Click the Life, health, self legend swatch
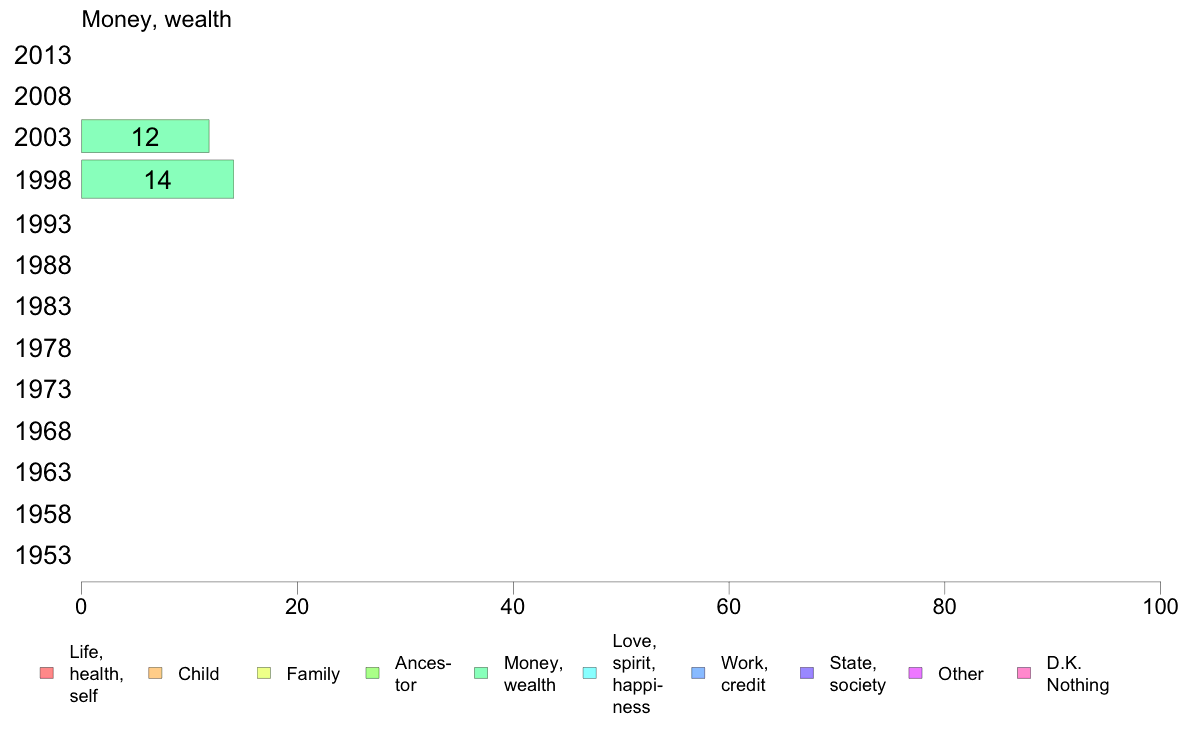The image size is (1188, 736). click(x=47, y=673)
